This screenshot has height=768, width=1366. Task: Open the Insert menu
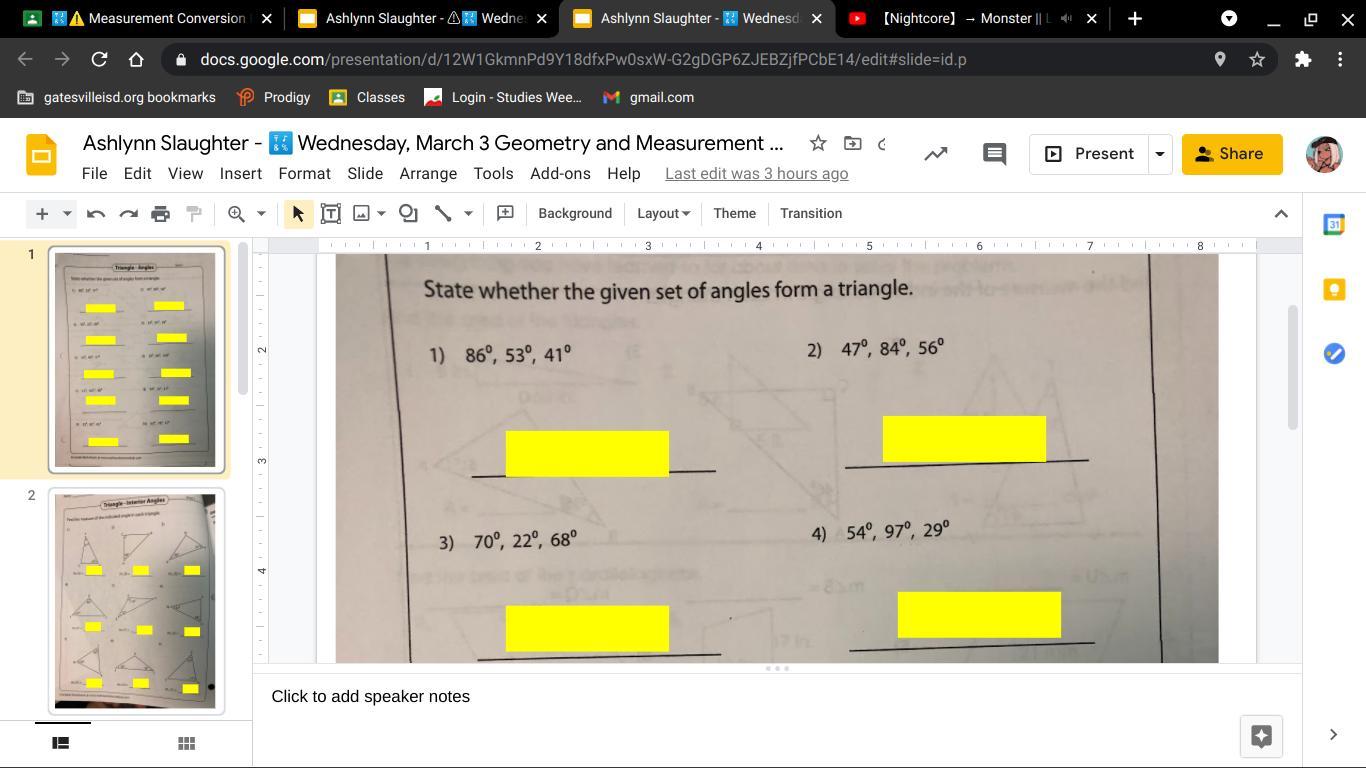coord(241,174)
